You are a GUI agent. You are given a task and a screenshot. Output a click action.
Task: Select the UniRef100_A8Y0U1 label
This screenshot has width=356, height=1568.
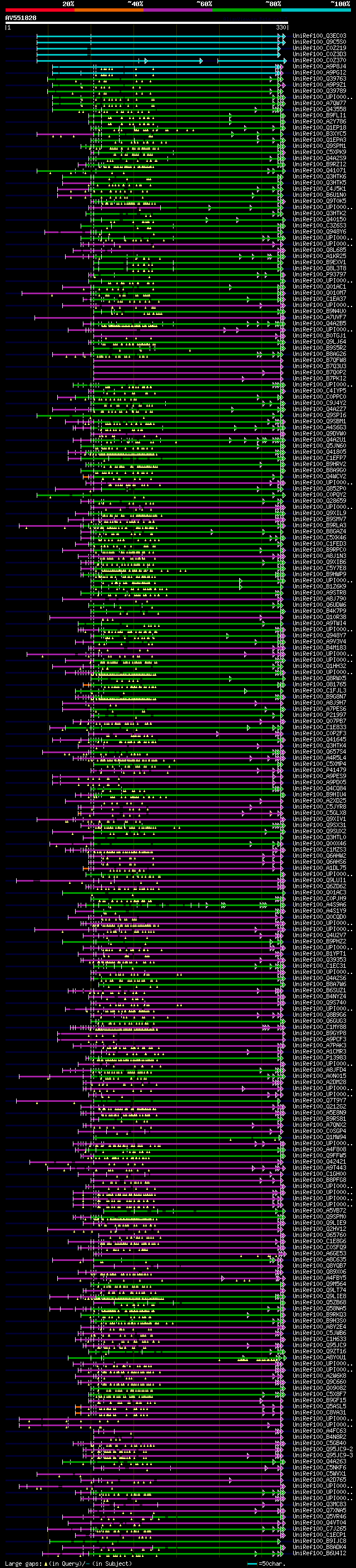[319, 1357]
